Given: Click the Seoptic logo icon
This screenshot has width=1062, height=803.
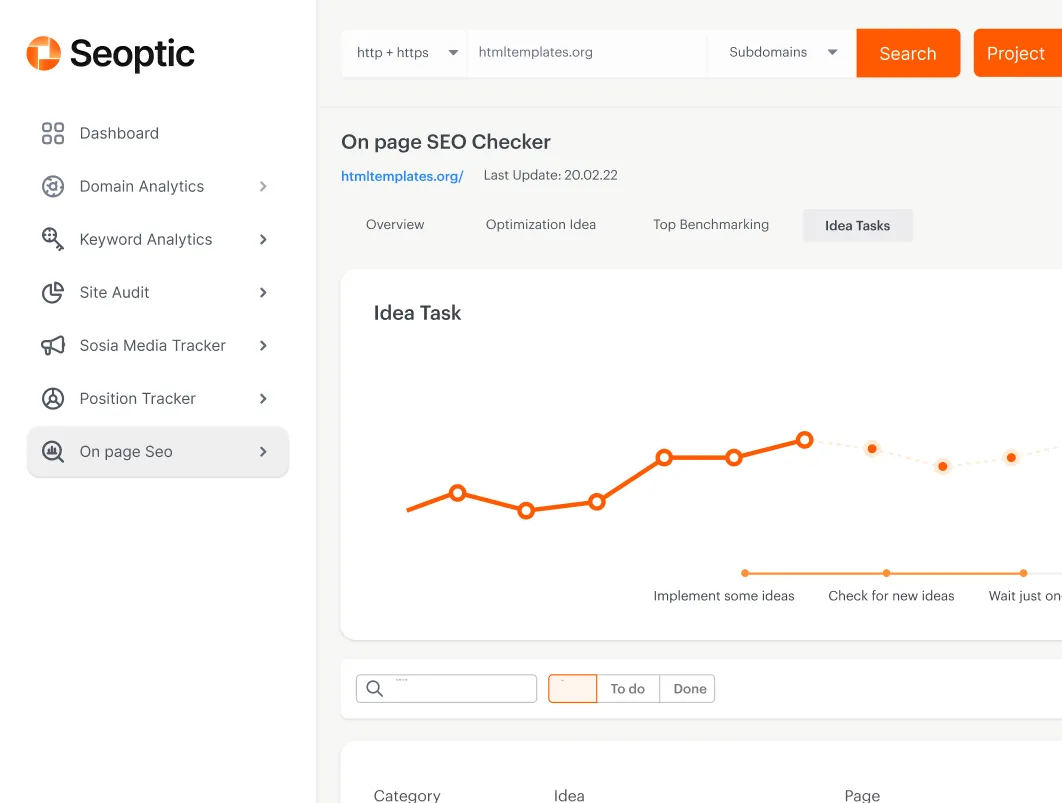Looking at the screenshot, I should [43, 53].
